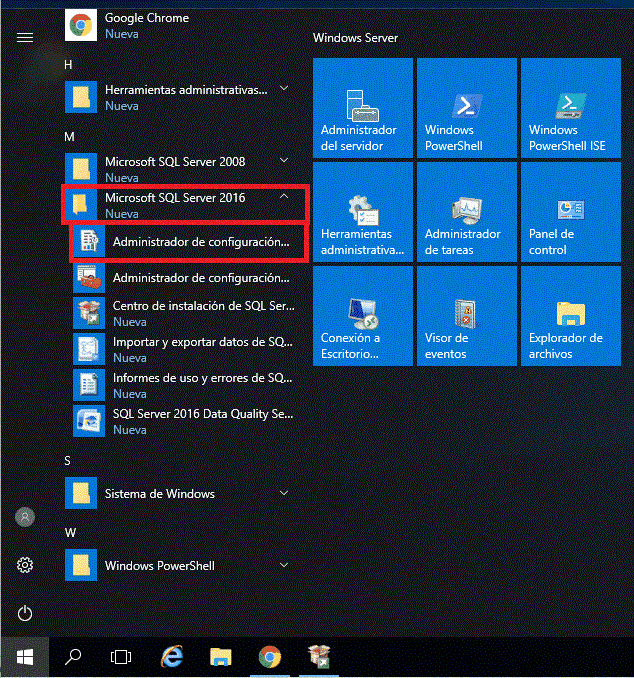
Task: Open the Windows PowerShell ISE tile
Action: pyautogui.click(x=571, y=108)
